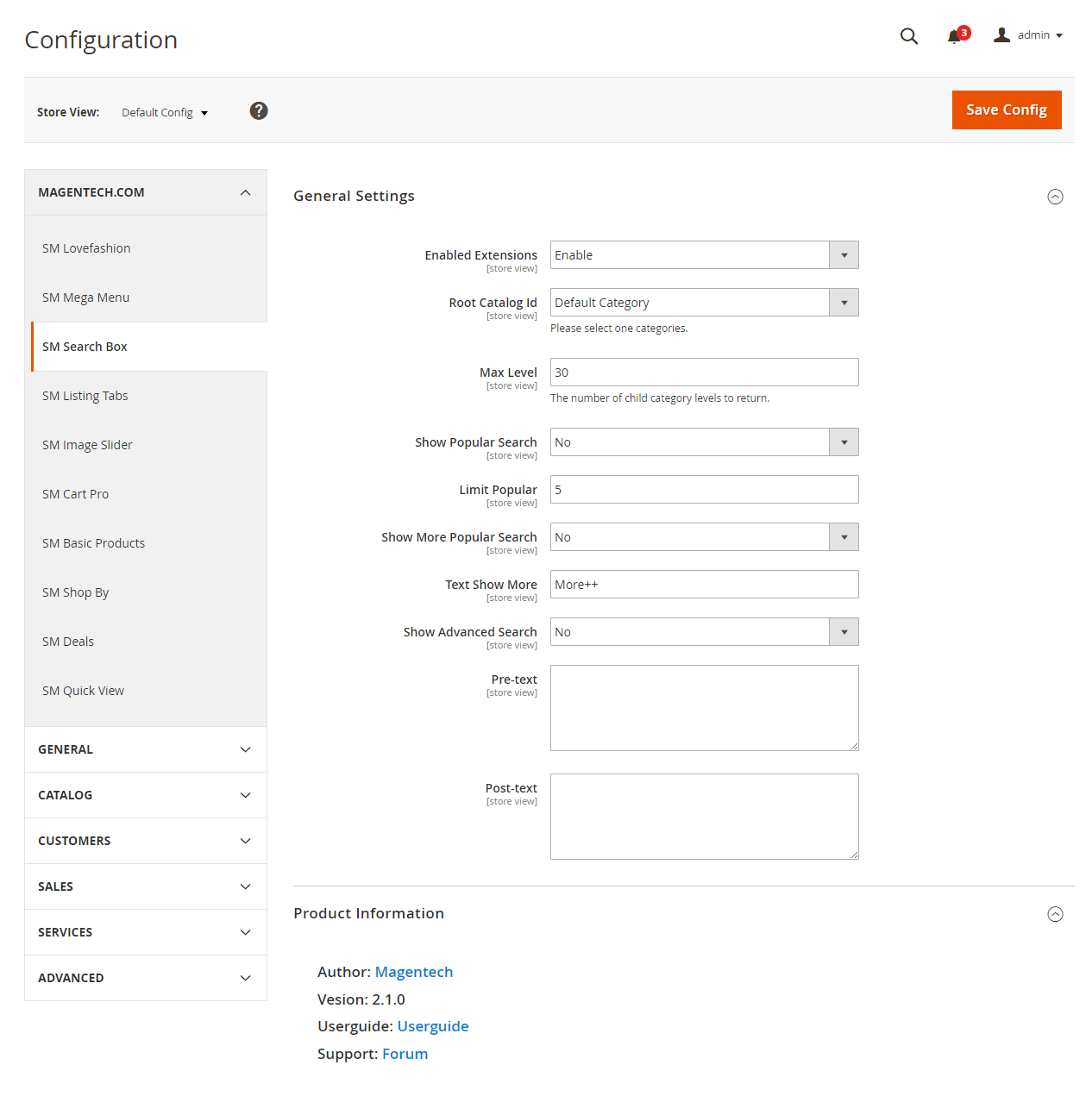
Task: Open the Default Config store view switcher
Action: click(165, 113)
